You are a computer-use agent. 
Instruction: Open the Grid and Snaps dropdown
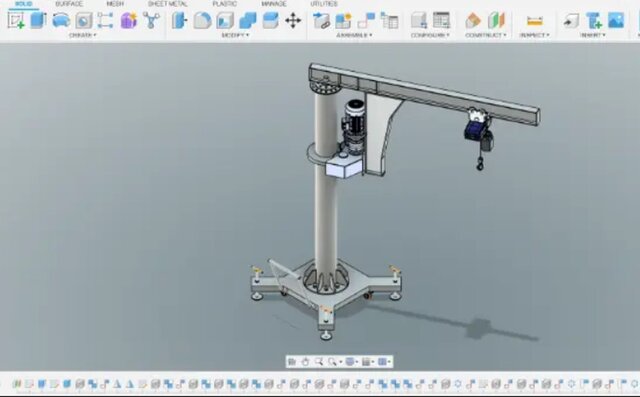367,362
